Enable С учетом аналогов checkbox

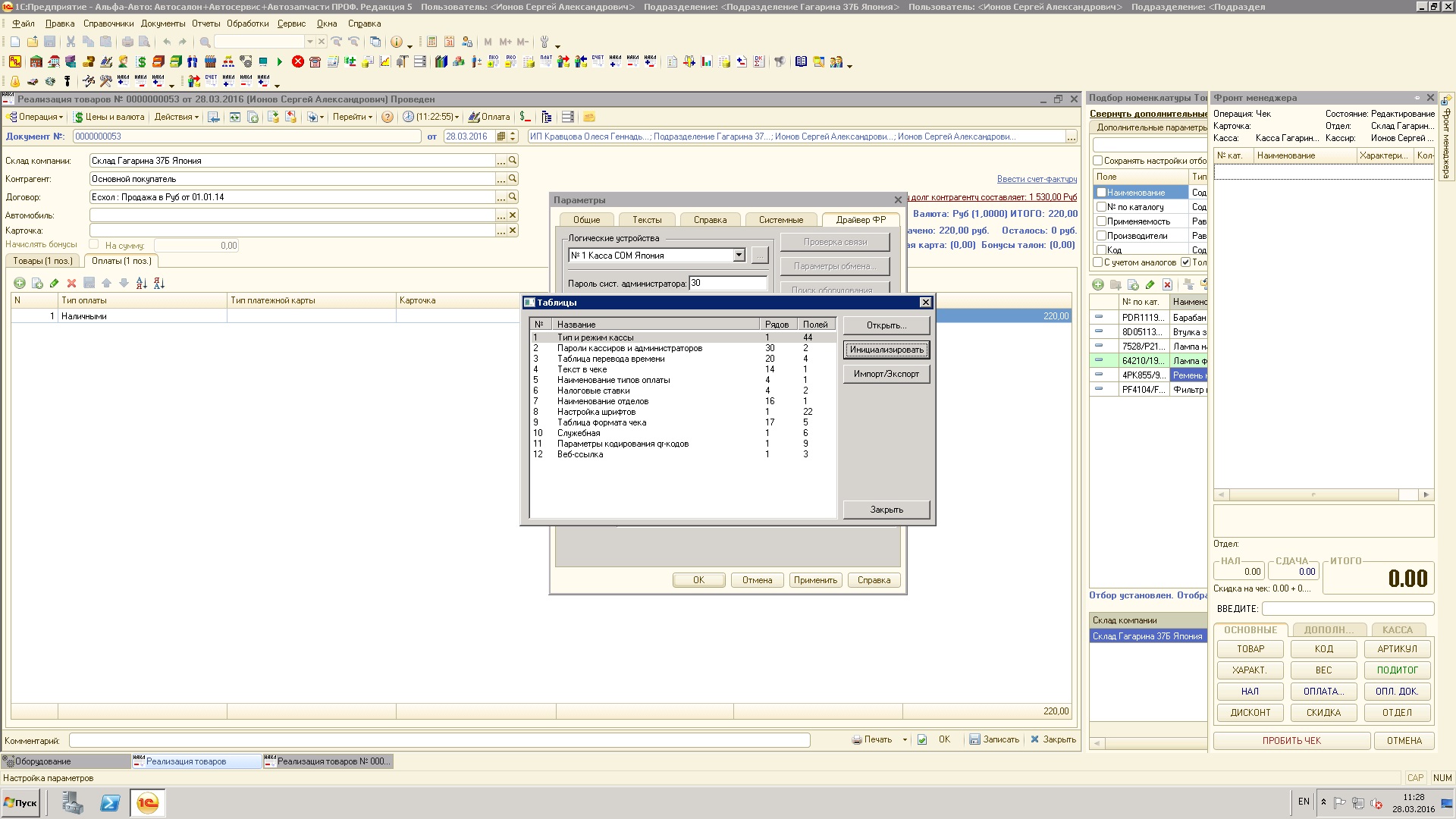(1097, 262)
